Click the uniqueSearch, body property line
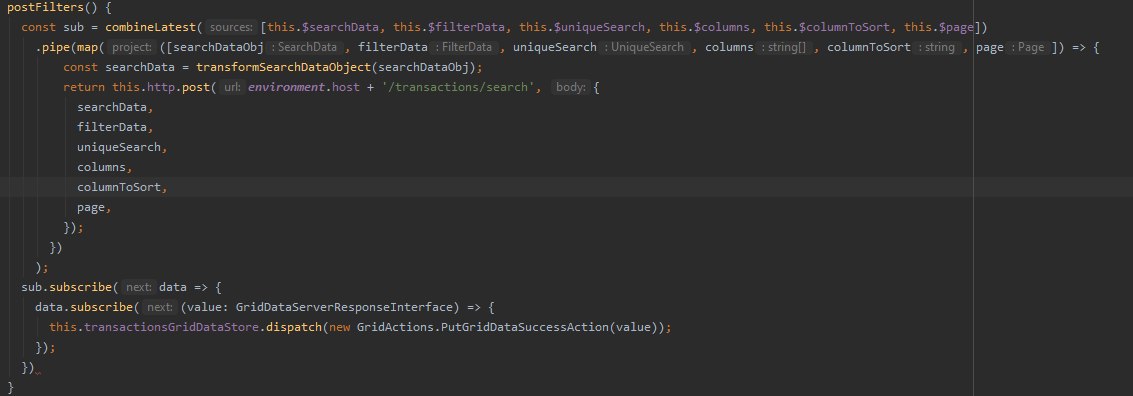This screenshot has width=1133, height=396. tap(123, 147)
